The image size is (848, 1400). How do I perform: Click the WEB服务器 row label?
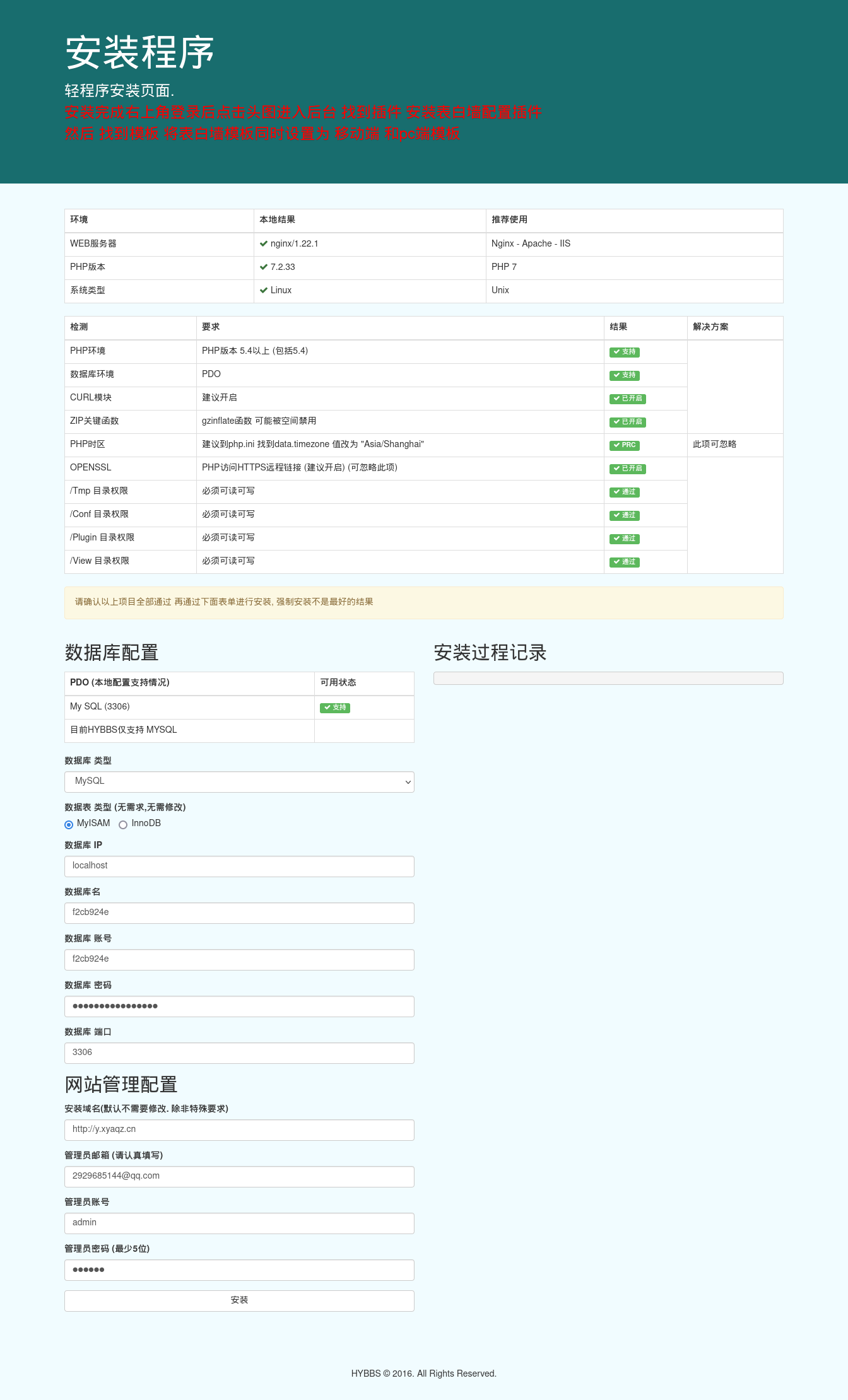pos(93,244)
